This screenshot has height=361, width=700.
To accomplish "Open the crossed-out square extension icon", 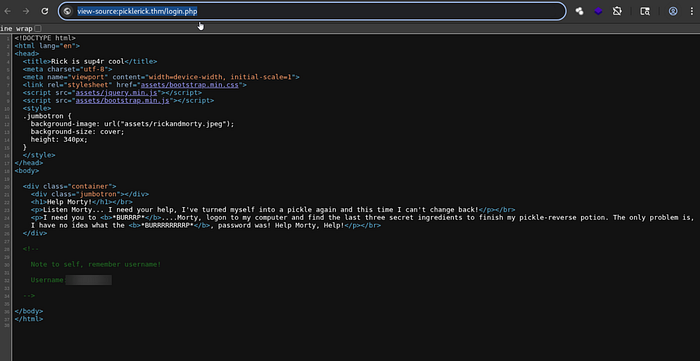I will coord(617,12).
